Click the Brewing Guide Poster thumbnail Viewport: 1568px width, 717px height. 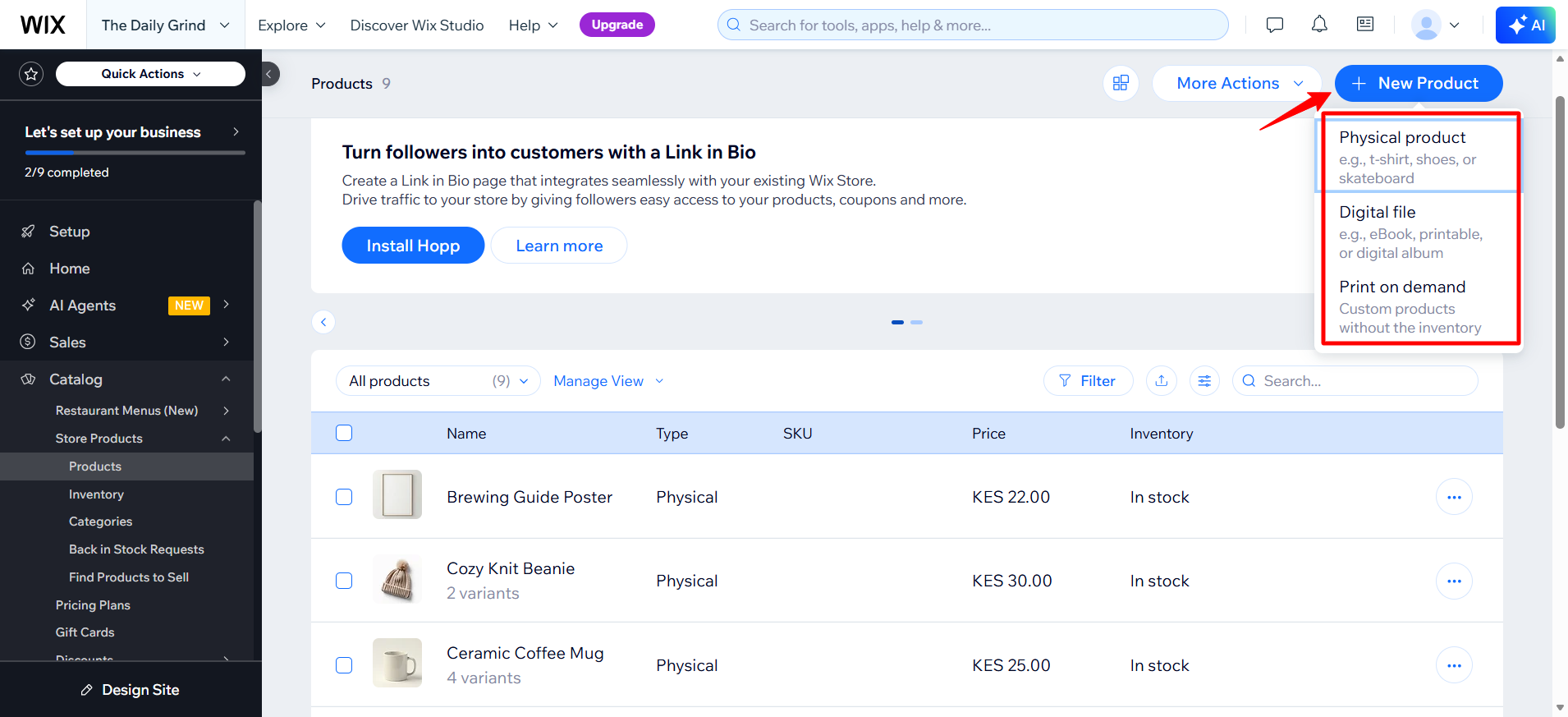397,494
